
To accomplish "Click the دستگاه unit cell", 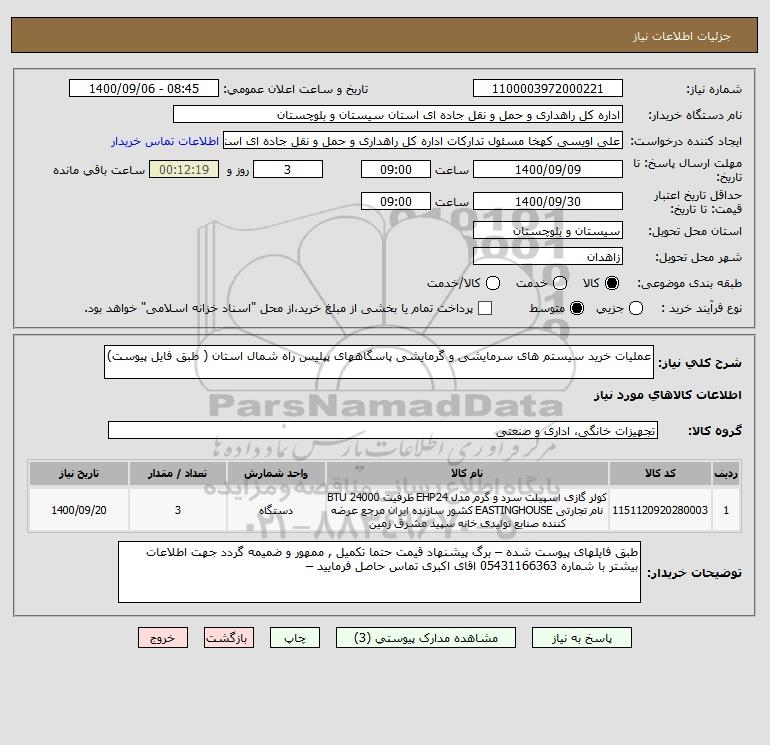I will (x=275, y=510).
